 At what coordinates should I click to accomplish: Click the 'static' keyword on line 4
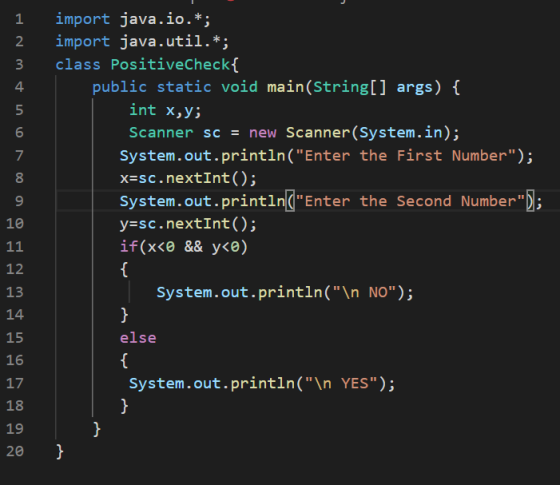(184, 87)
